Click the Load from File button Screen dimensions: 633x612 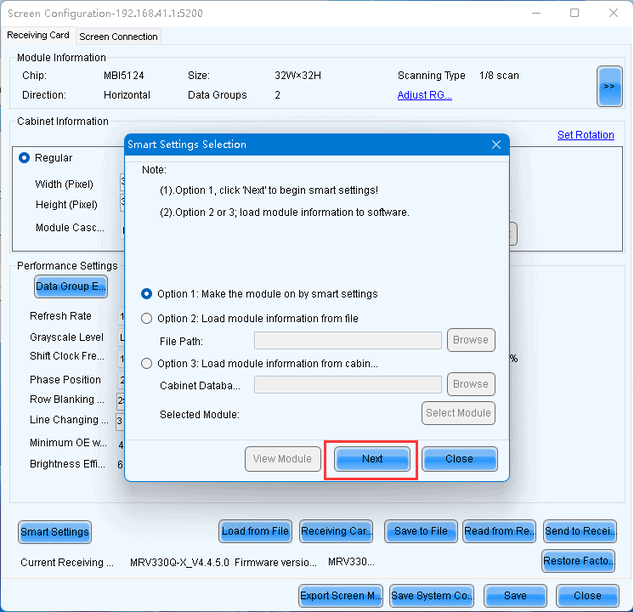pyautogui.click(x=255, y=531)
